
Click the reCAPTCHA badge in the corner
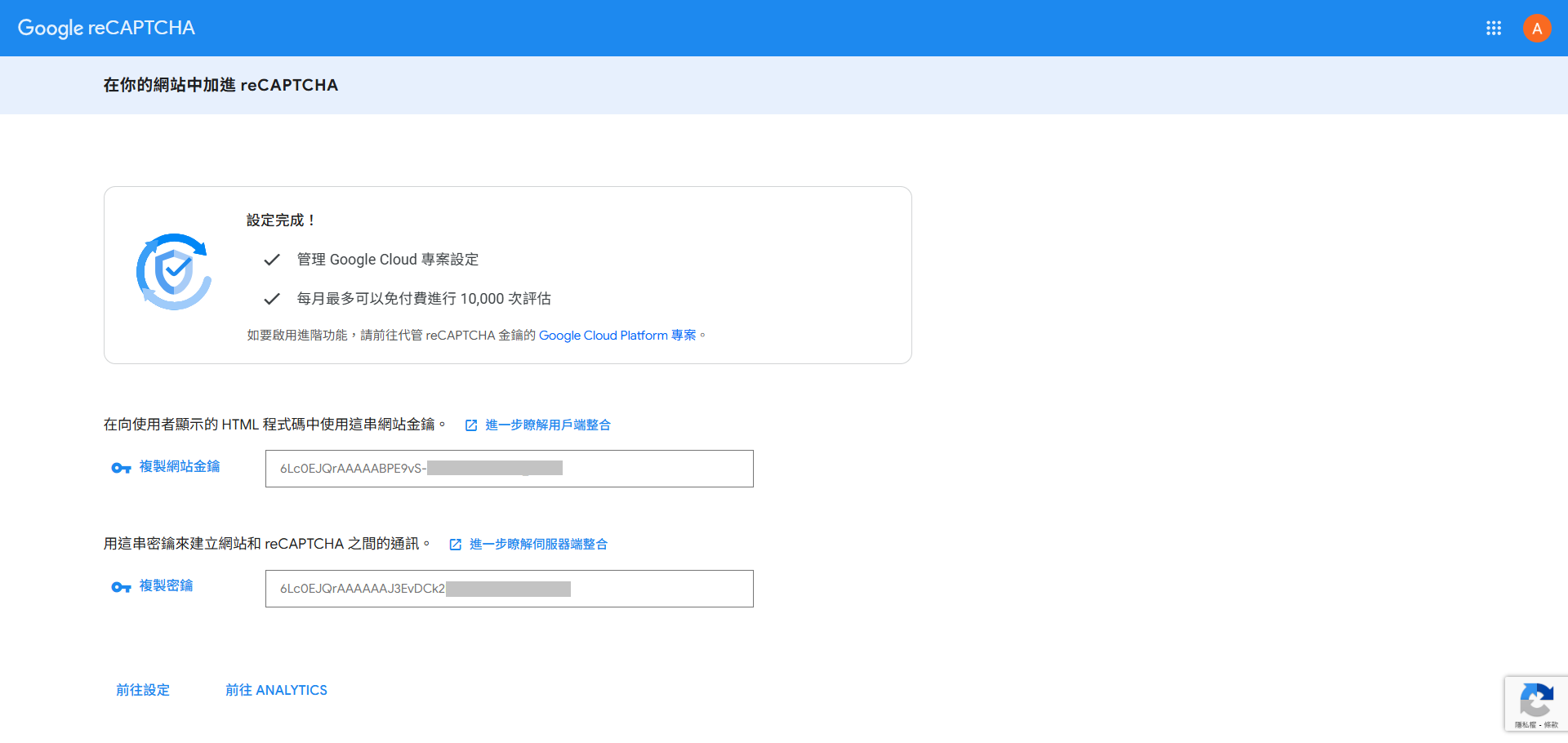(x=1536, y=704)
